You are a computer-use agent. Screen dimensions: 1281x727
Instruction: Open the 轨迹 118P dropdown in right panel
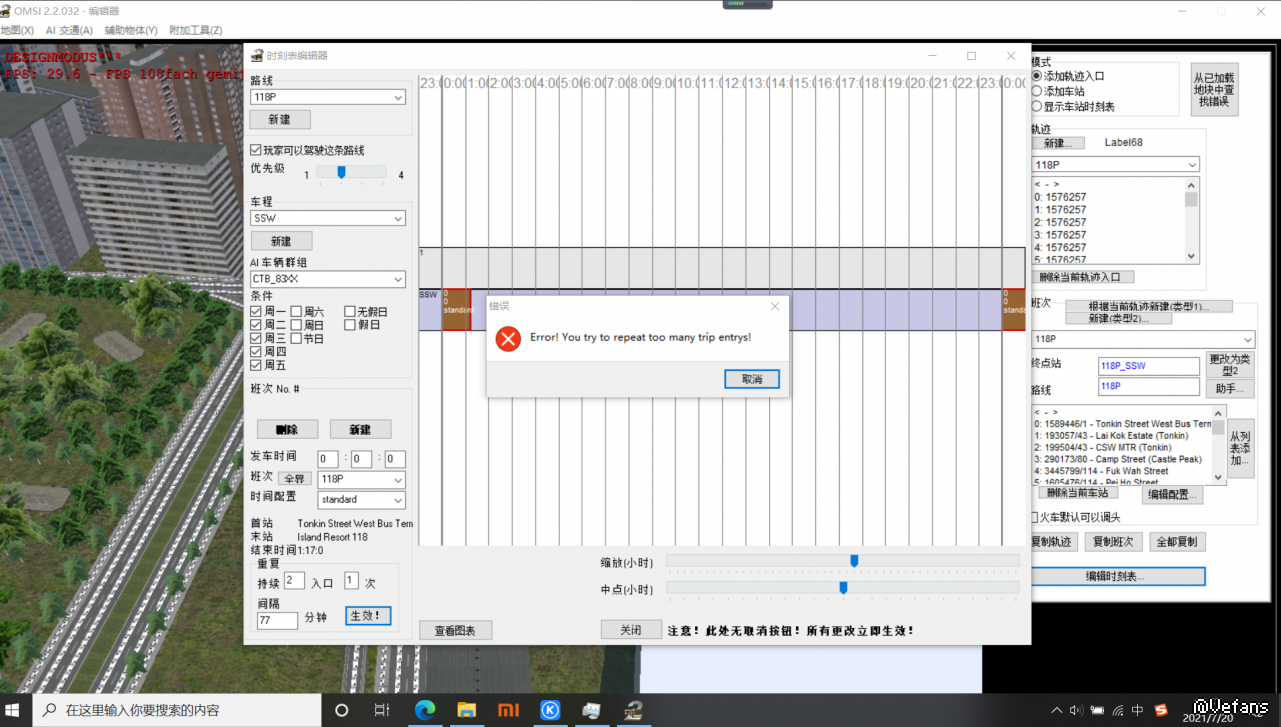pos(1115,165)
